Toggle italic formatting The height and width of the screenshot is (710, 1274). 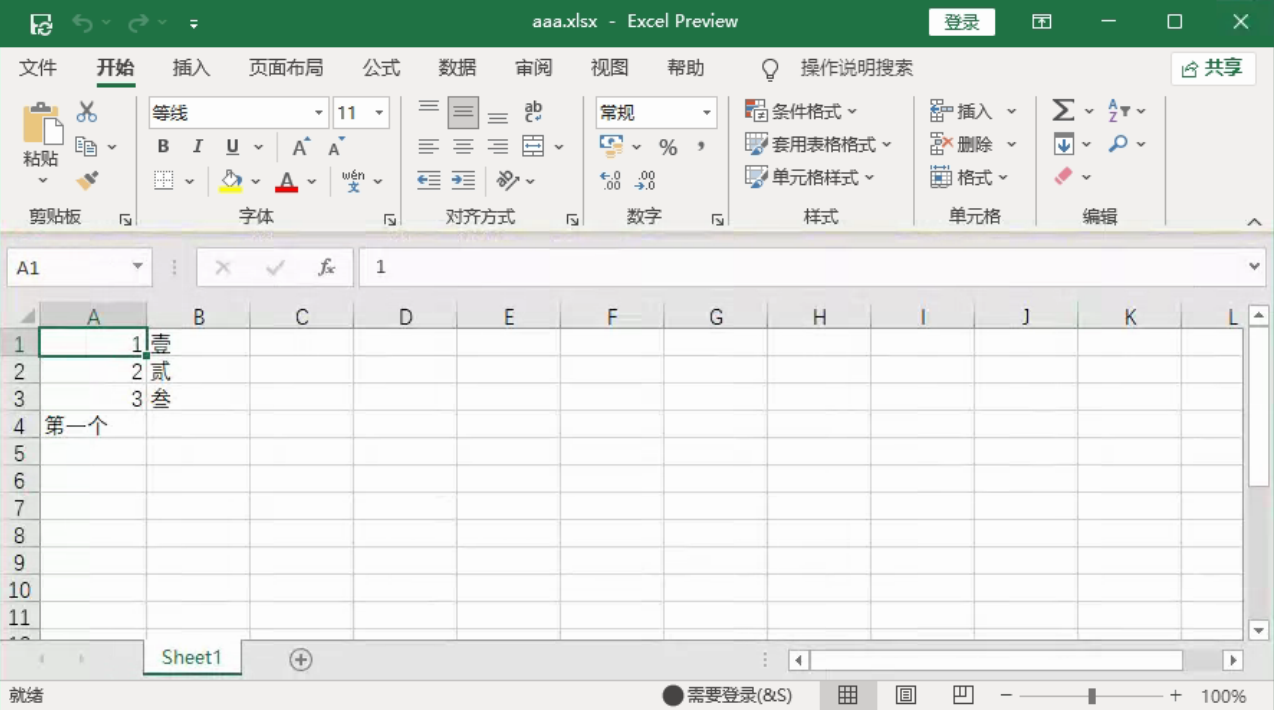[x=197, y=147]
